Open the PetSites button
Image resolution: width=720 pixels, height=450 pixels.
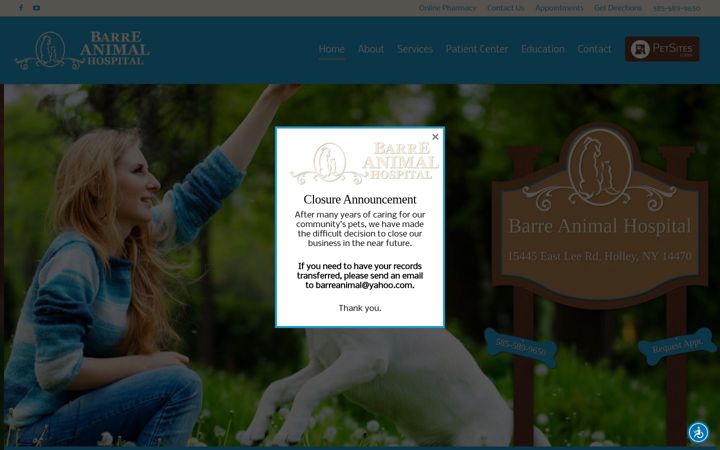pyautogui.click(x=662, y=49)
